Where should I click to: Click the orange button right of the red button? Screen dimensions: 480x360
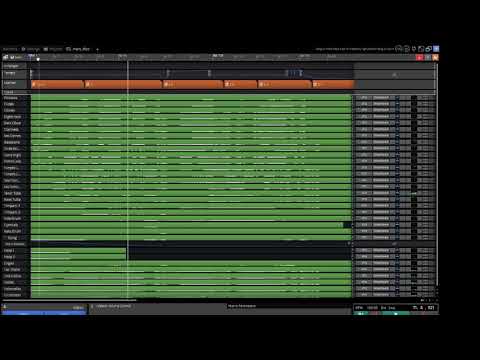pyautogui.click(x=435, y=58)
